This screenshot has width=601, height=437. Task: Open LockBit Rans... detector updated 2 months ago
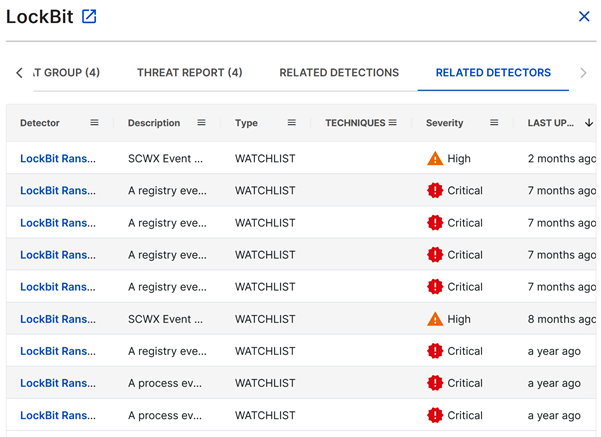(58, 158)
